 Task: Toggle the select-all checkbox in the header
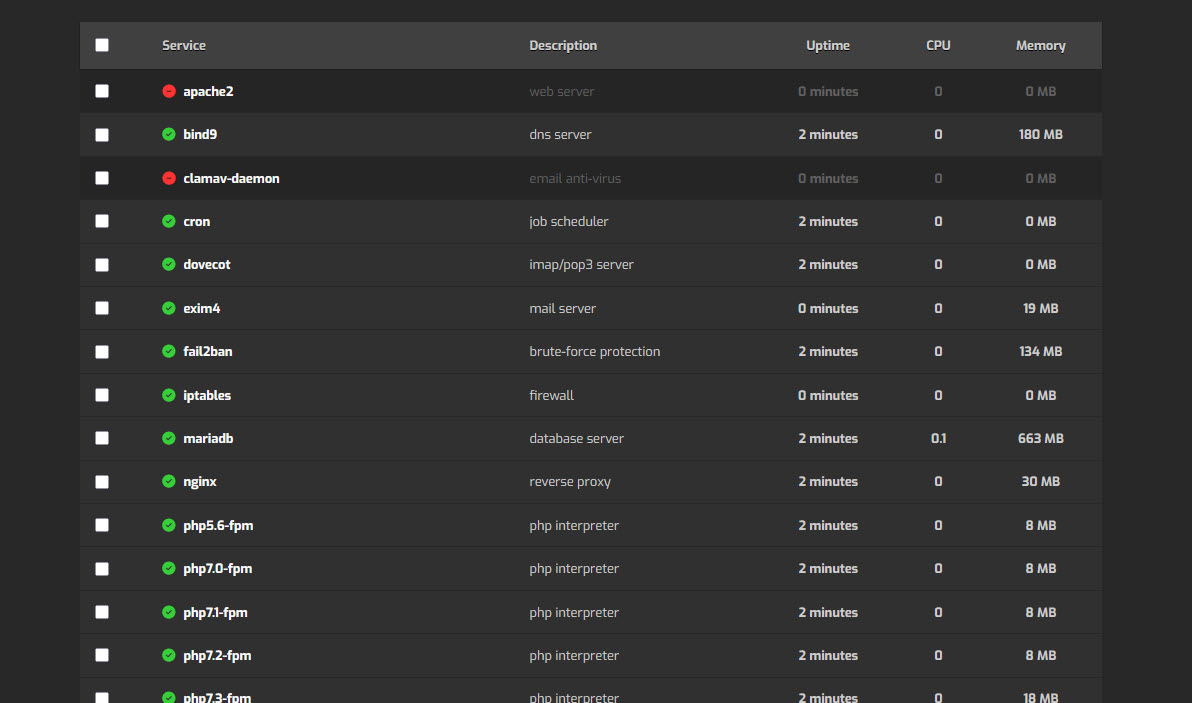click(x=102, y=45)
